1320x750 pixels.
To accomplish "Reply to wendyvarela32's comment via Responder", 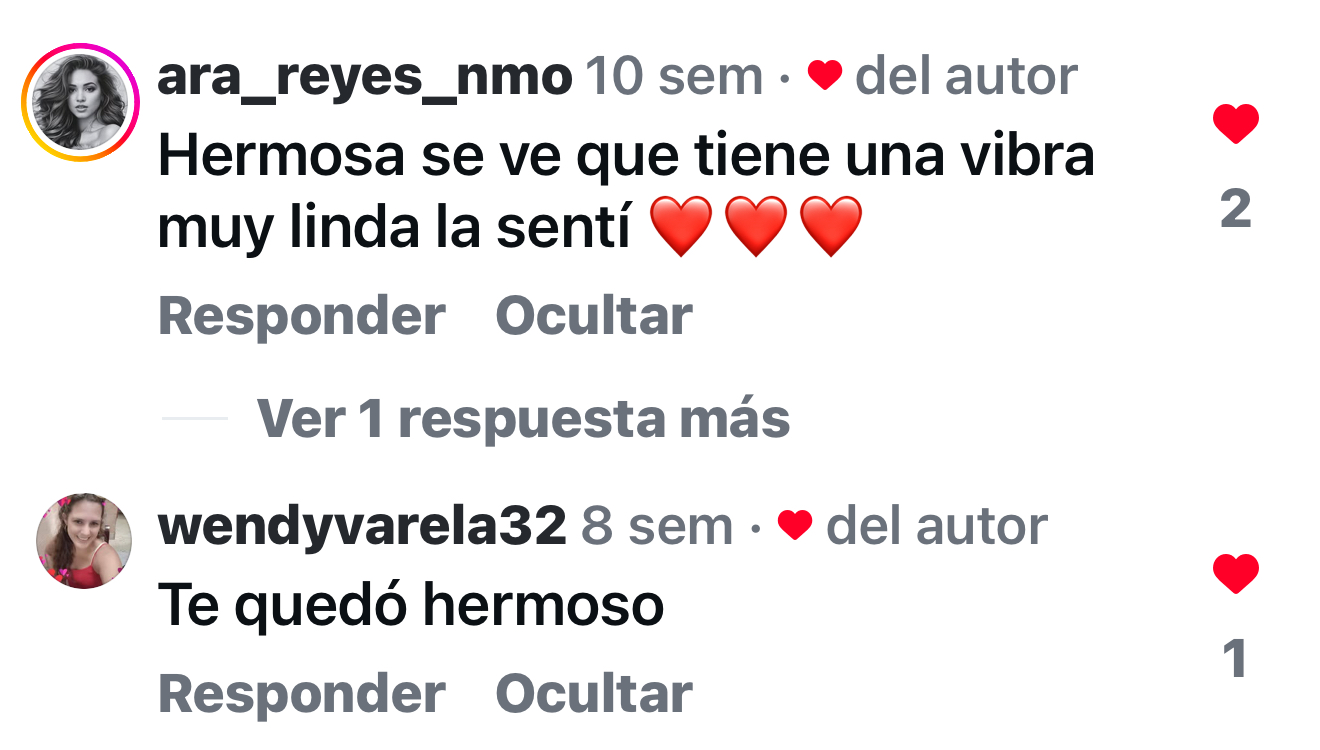I will point(302,694).
